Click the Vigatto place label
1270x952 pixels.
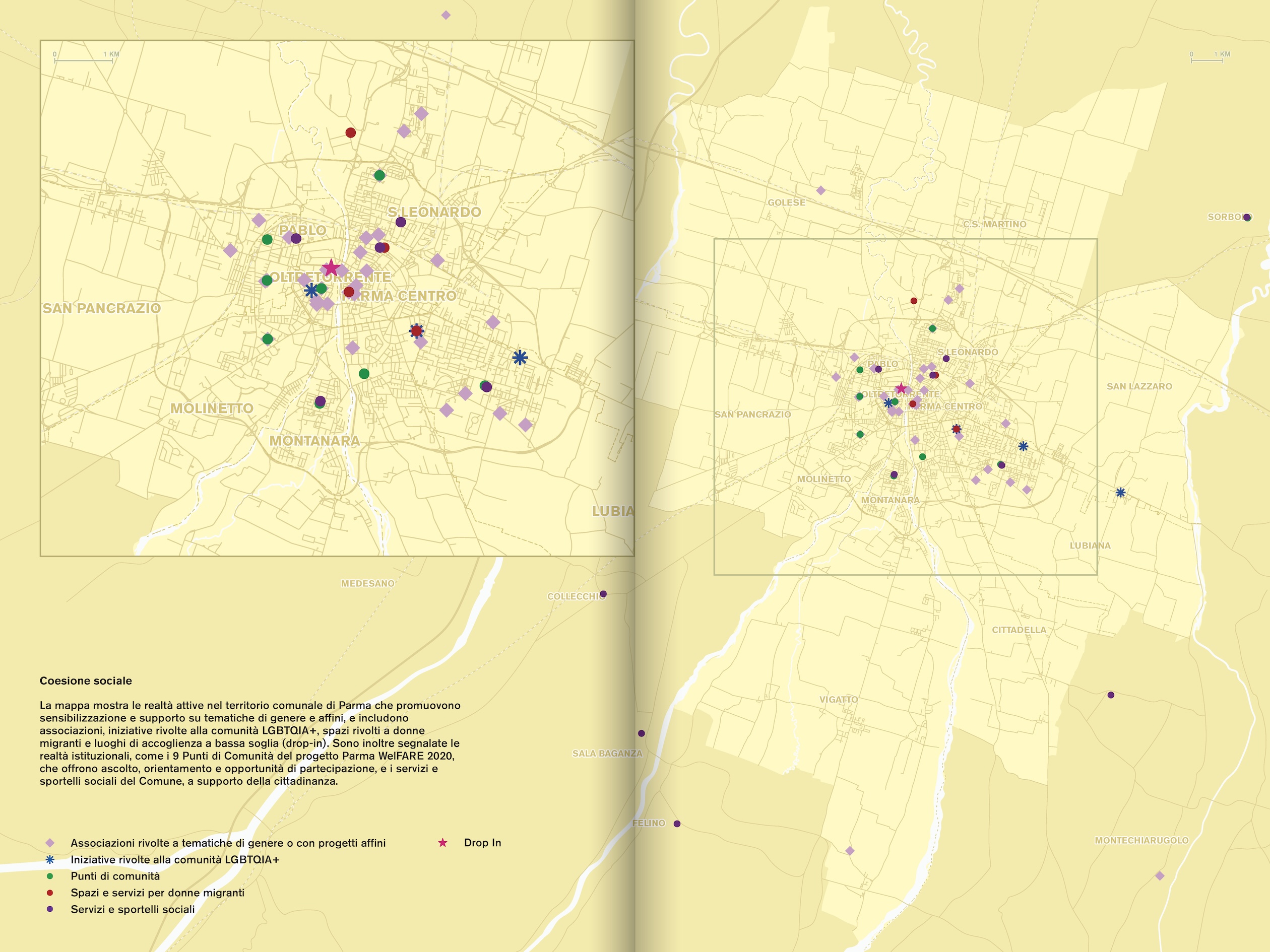tap(838, 700)
